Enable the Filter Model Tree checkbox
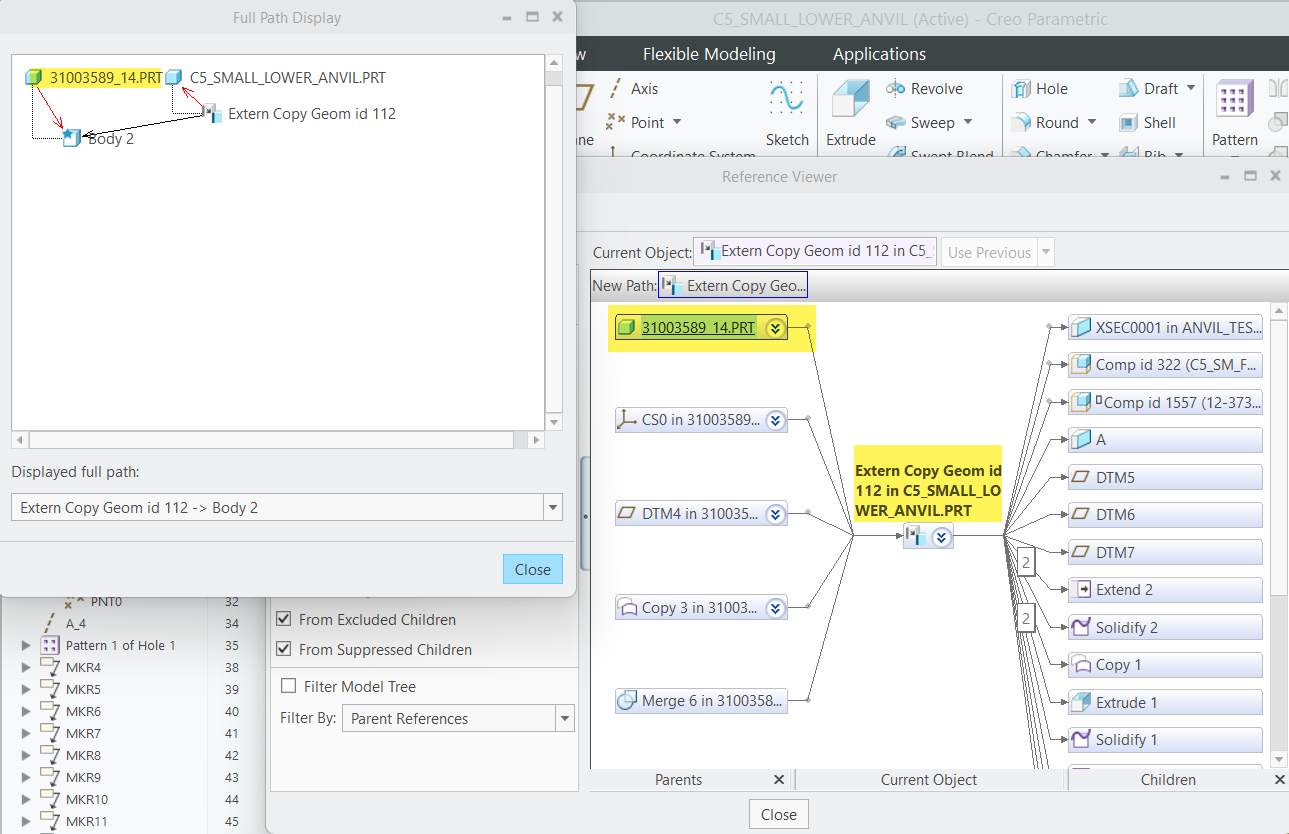The height and width of the screenshot is (834, 1289). click(x=289, y=684)
